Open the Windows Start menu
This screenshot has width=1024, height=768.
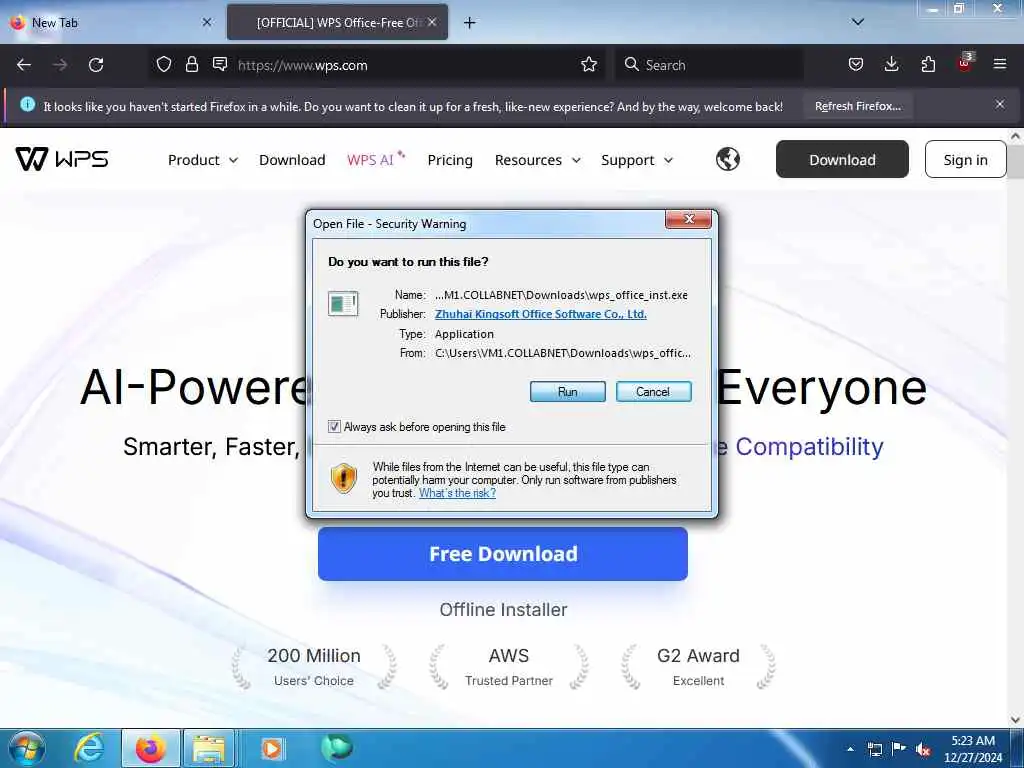click(x=27, y=748)
